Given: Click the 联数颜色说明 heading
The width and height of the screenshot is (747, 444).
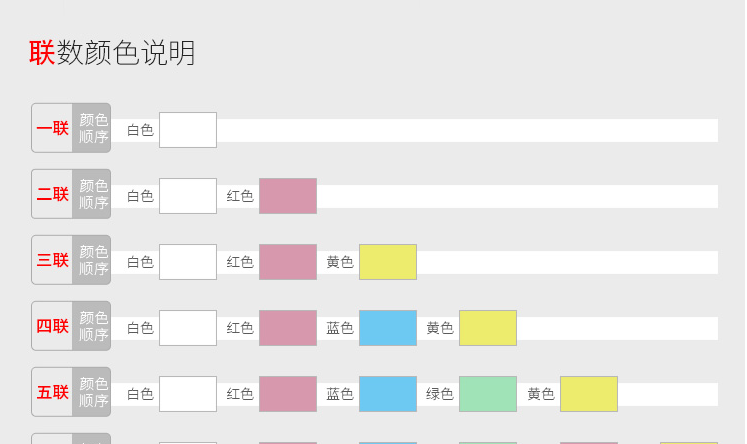Looking at the screenshot, I should click(x=112, y=52).
